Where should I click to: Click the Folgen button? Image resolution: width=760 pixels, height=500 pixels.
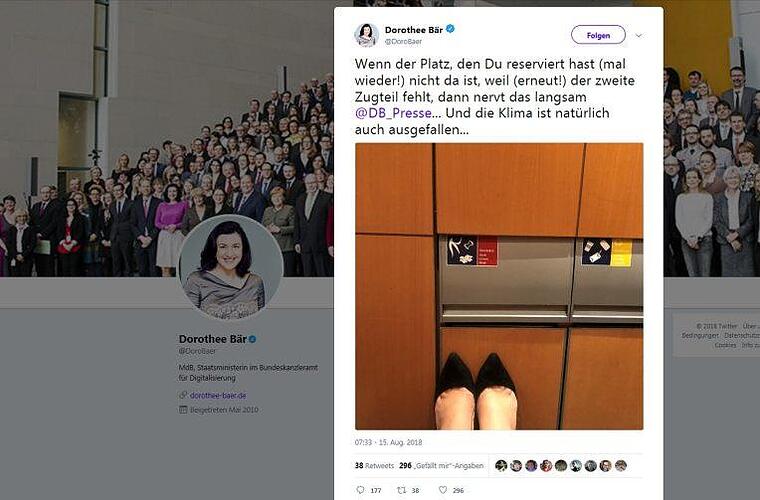pos(598,35)
